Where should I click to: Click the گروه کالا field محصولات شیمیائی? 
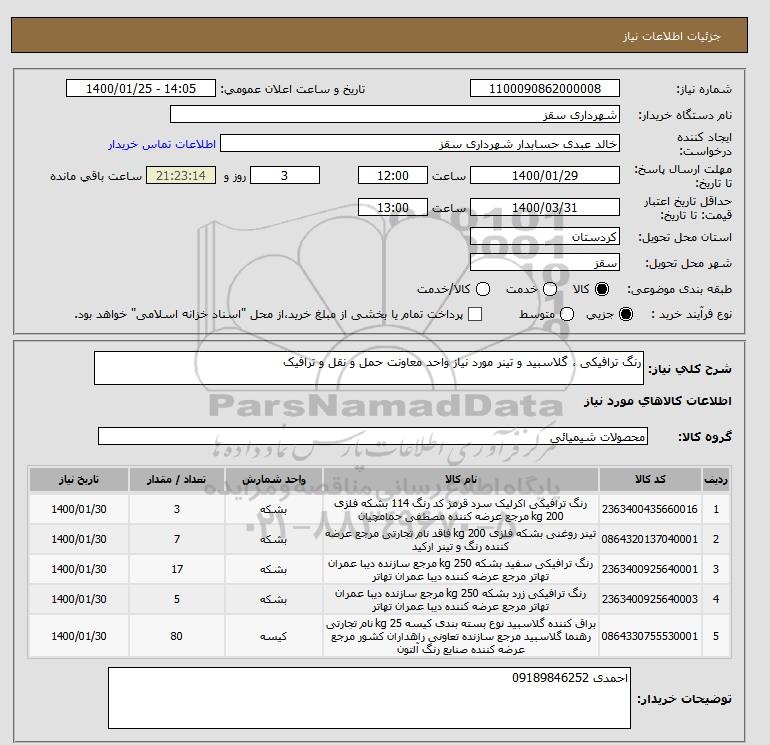click(373, 436)
